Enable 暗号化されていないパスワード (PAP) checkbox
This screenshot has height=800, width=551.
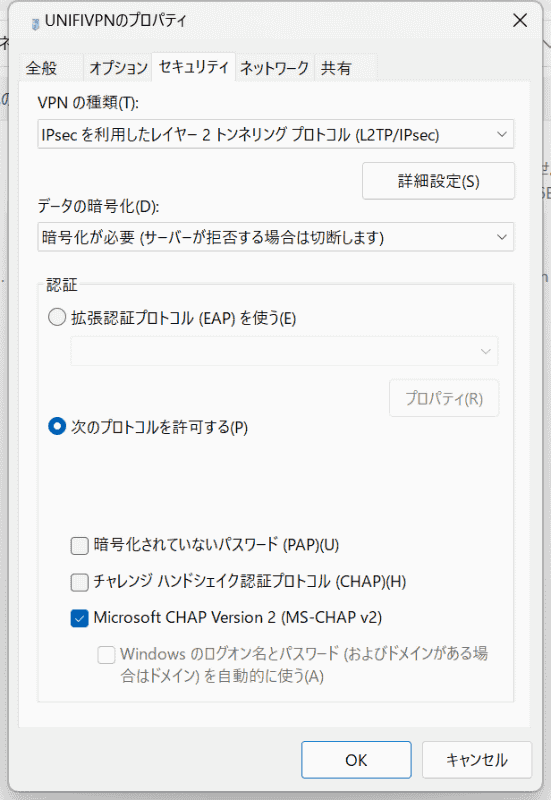pos(80,545)
